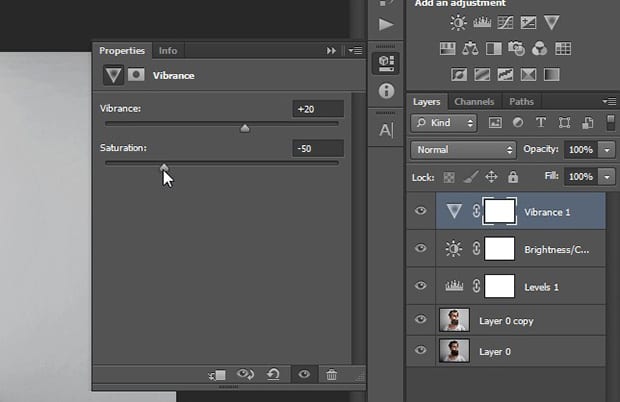Add a Brightness/Contrast adjustment
620x402 pixels.
(x=458, y=23)
